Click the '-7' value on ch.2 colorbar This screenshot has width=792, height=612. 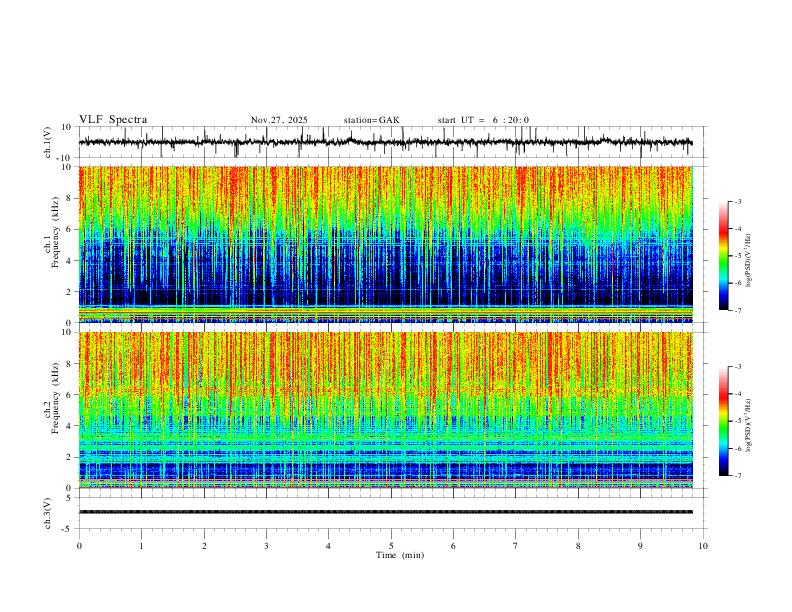[737, 475]
